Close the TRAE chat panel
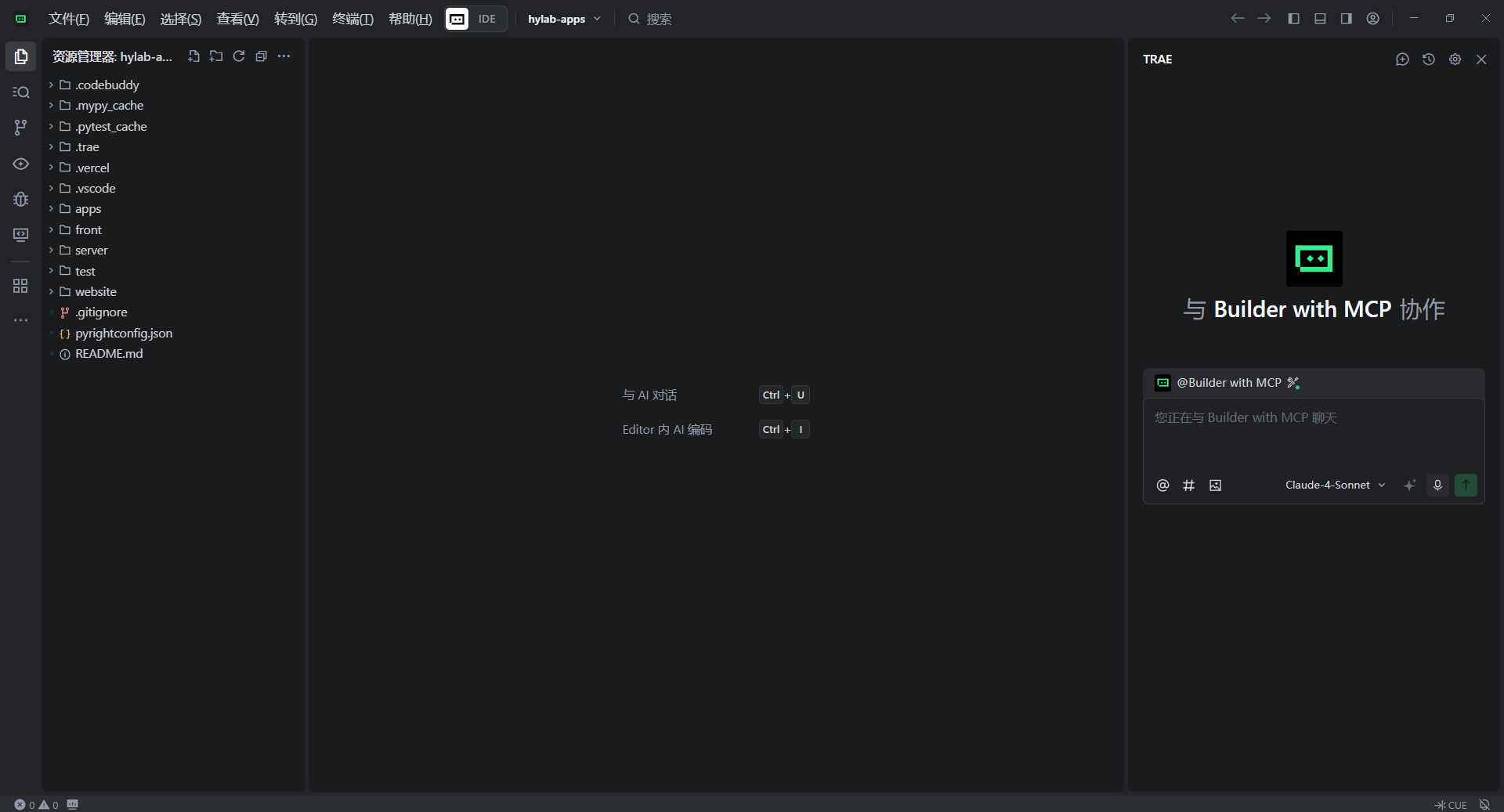Screen dimensions: 1504x812 (x=1481, y=60)
